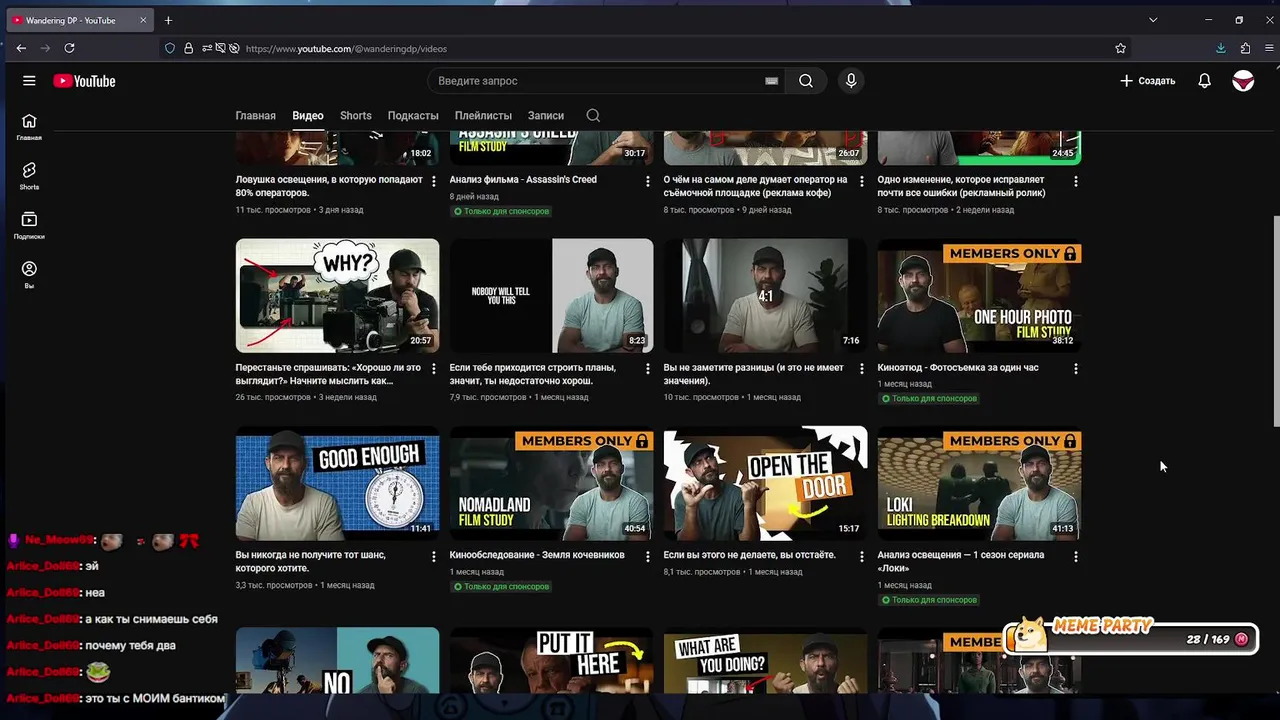1280x720 pixels.
Task: Open options for "Ловушка освещения" video
Action: click(433, 181)
